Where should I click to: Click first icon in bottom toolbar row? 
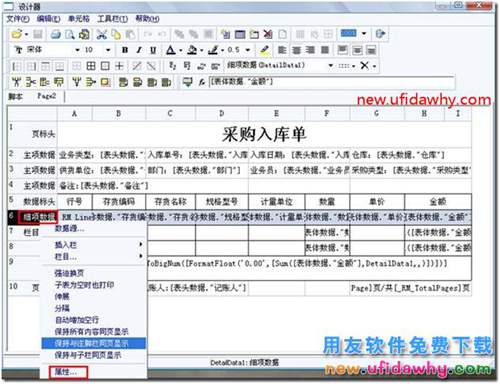pyautogui.click(x=16, y=82)
